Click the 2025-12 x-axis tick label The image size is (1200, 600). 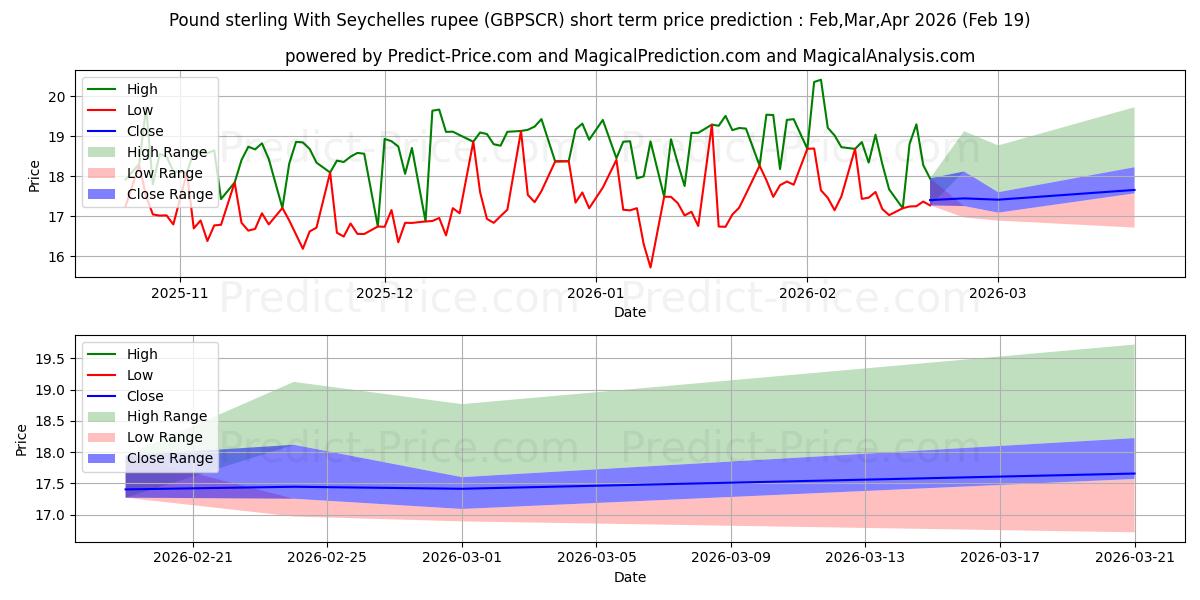point(385,293)
